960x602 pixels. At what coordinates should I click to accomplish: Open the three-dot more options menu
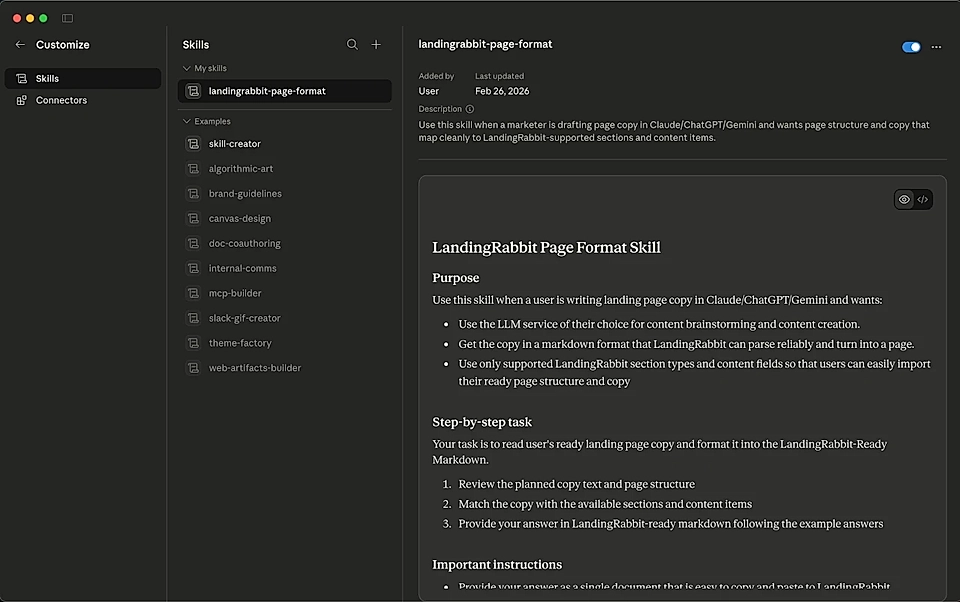pyautogui.click(x=936, y=47)
